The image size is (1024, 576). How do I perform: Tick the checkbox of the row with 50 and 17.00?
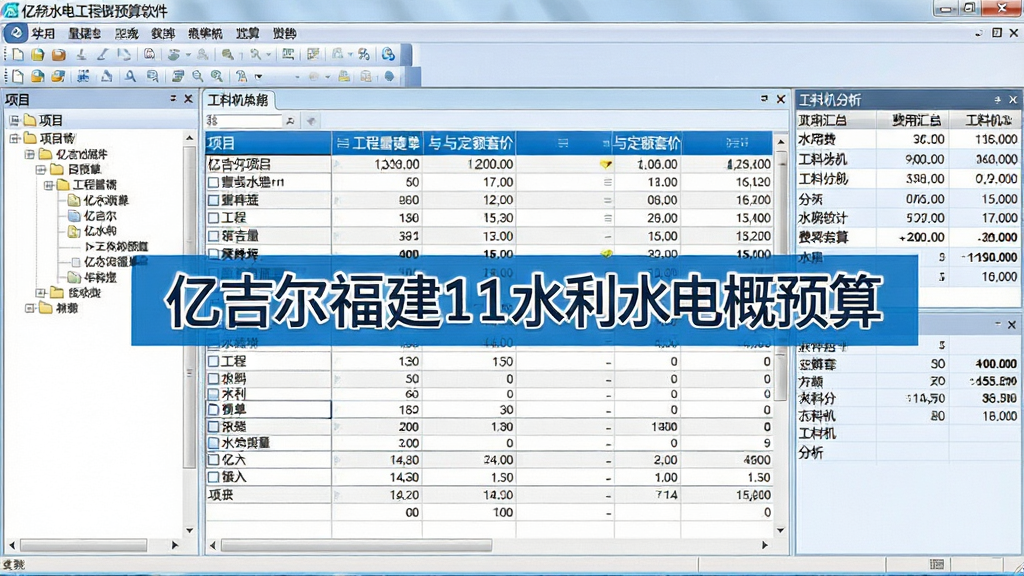[214, 182]
